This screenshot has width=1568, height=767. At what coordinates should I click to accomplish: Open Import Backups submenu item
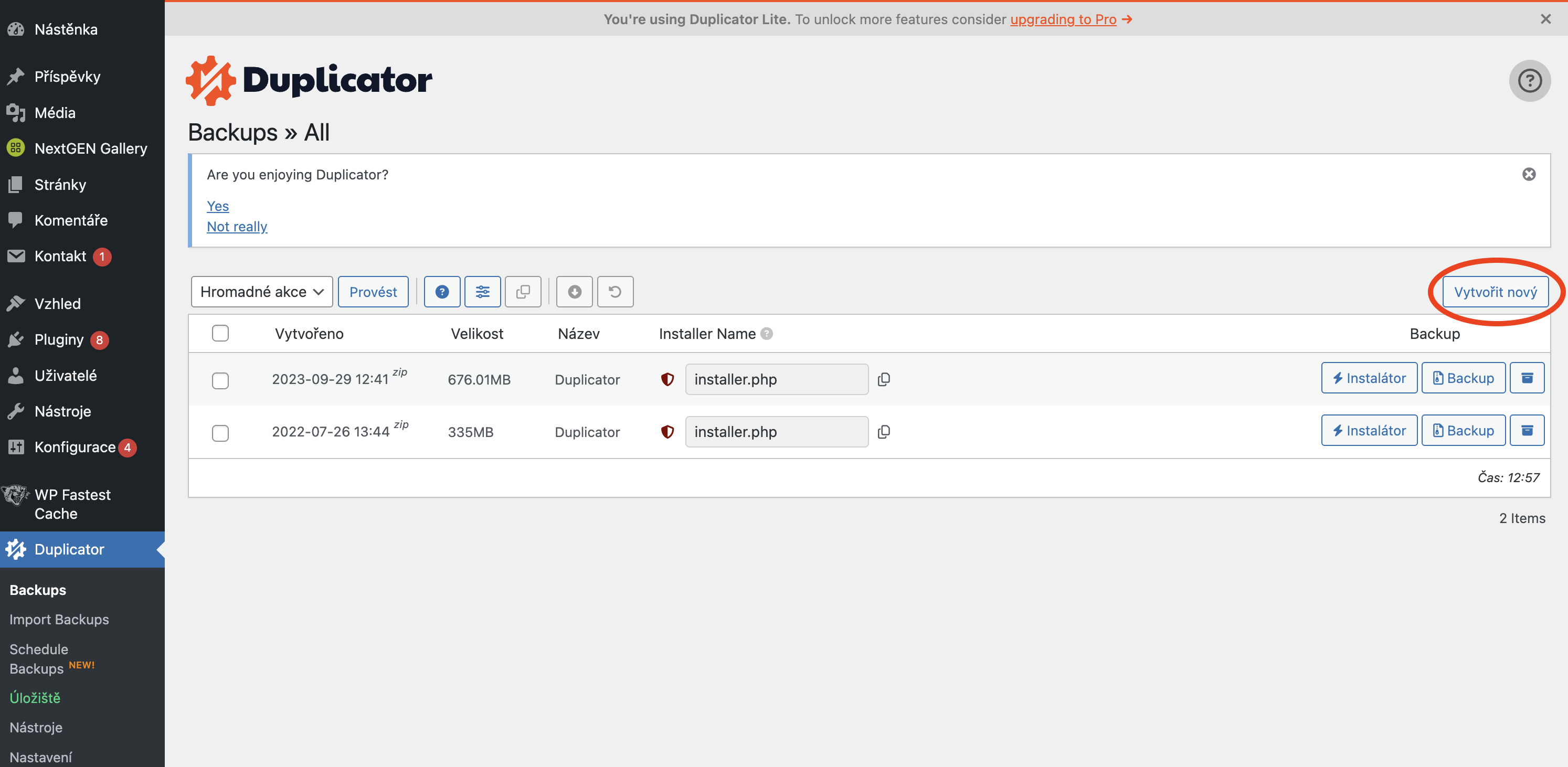[x=59, y=619]
